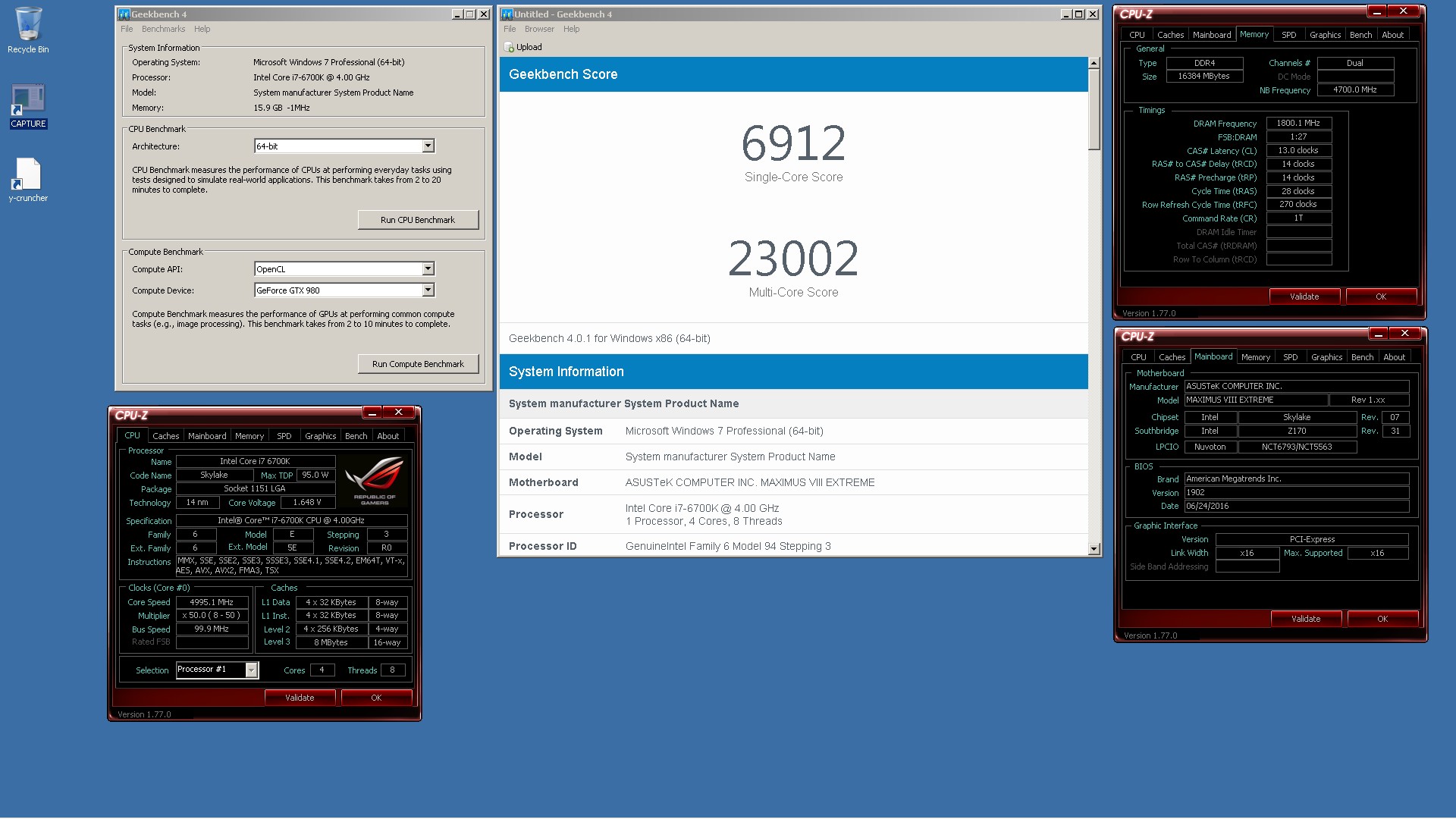Switch to Caches tab in CPU-Z Mainboard window

[x=1172, y=357]
